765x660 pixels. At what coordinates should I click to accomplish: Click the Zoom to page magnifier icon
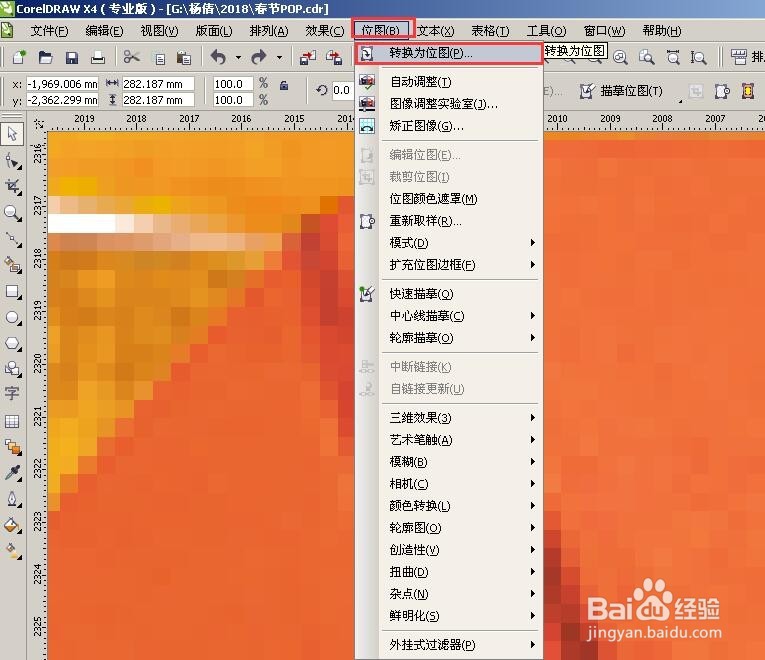tap(646, 58)
